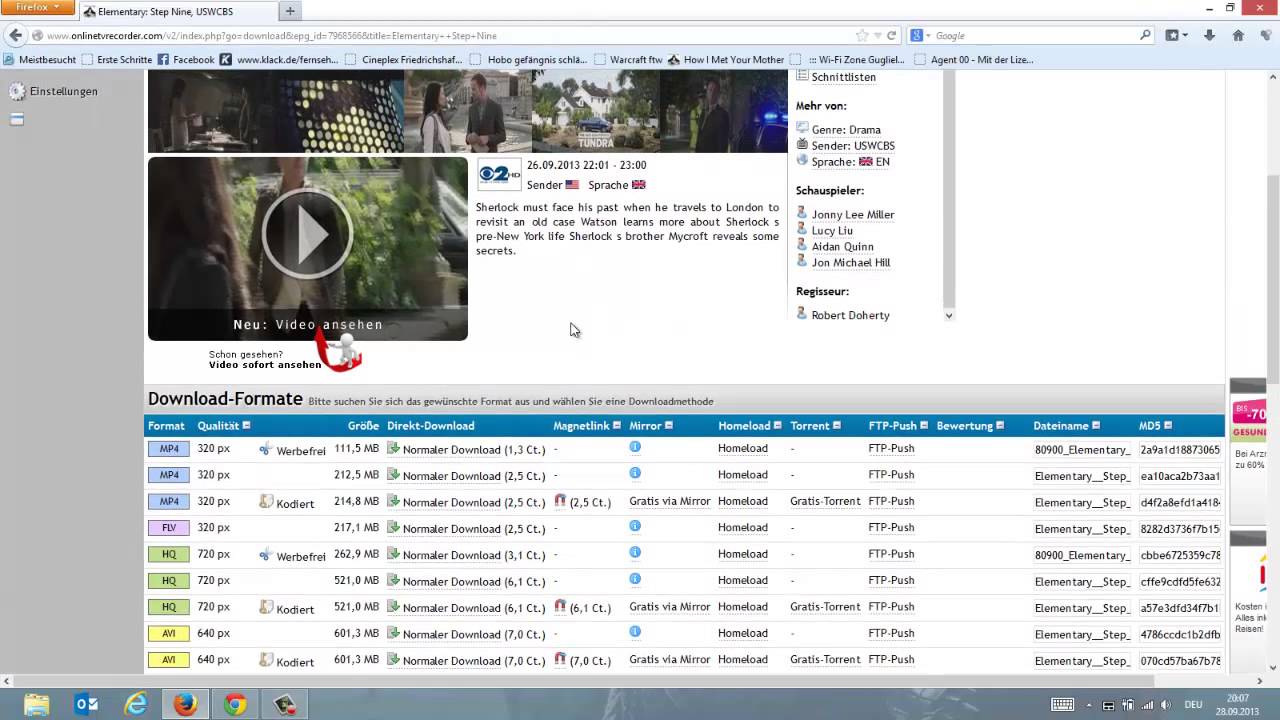Viewport: 1280px width, 720px height.
Task: Click the magnet icon with 7,0 Ct.
Action: tap(560, 659)
